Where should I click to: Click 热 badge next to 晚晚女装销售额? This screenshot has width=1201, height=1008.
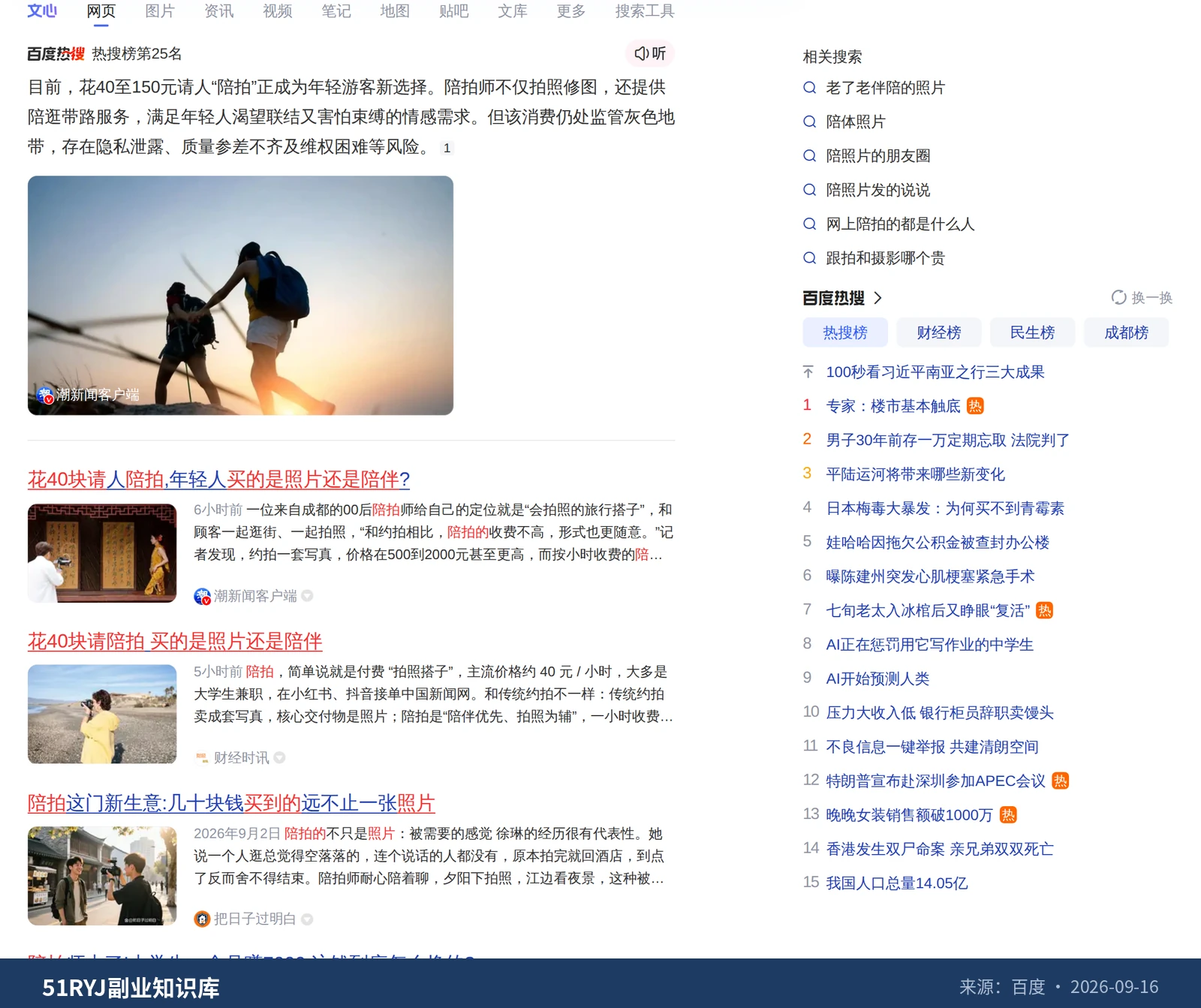(x=1008, y=815)
